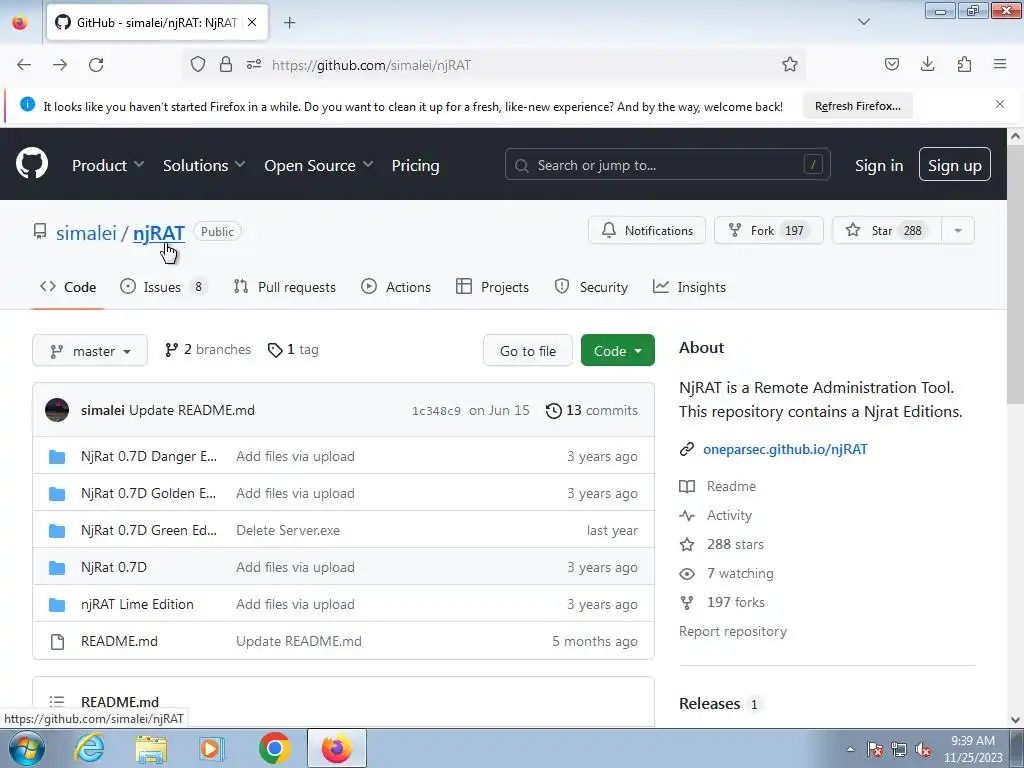This screenshot has width=1024, height=768.
Task: Click the shield tracking protection icon
Action: point(198,64)
